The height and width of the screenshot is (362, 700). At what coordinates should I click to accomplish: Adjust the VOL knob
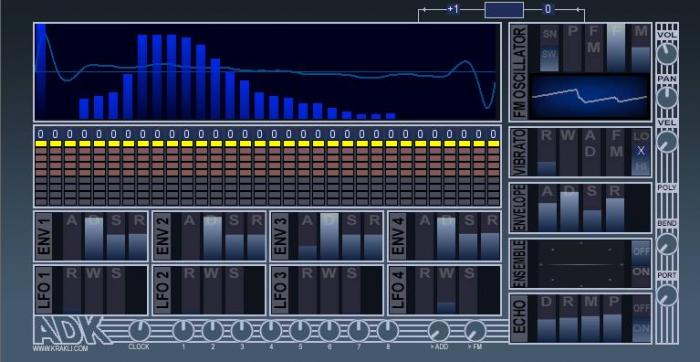click(x=667, y=53)
